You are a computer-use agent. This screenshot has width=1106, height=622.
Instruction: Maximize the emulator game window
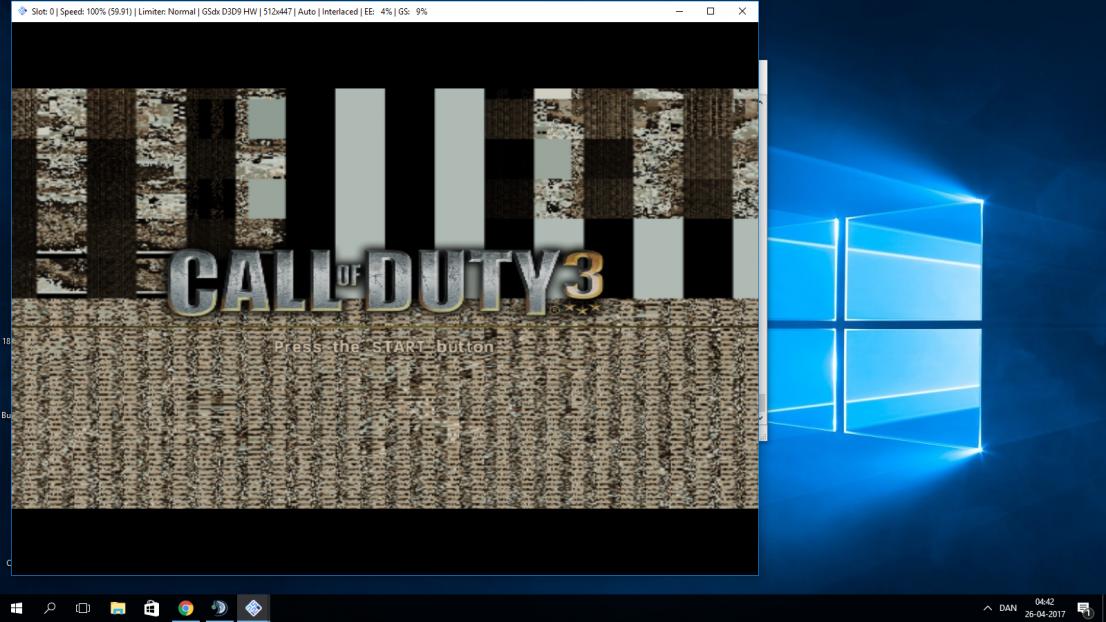[710, 11]
